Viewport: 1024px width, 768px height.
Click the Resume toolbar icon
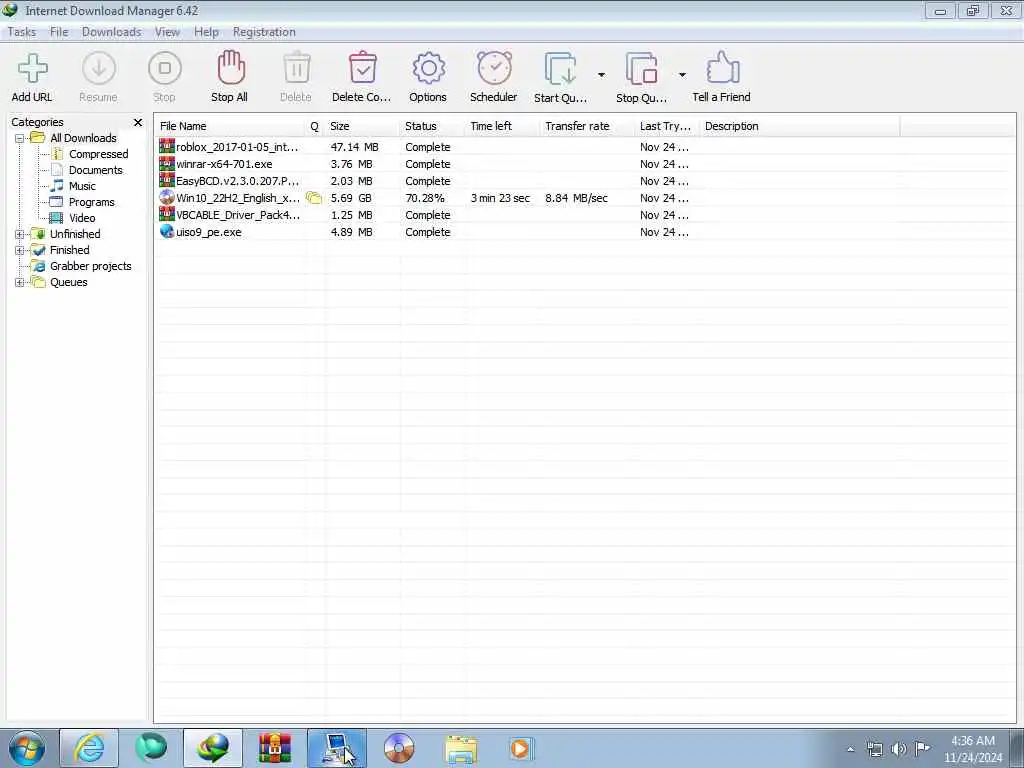(x=99, y=69)
